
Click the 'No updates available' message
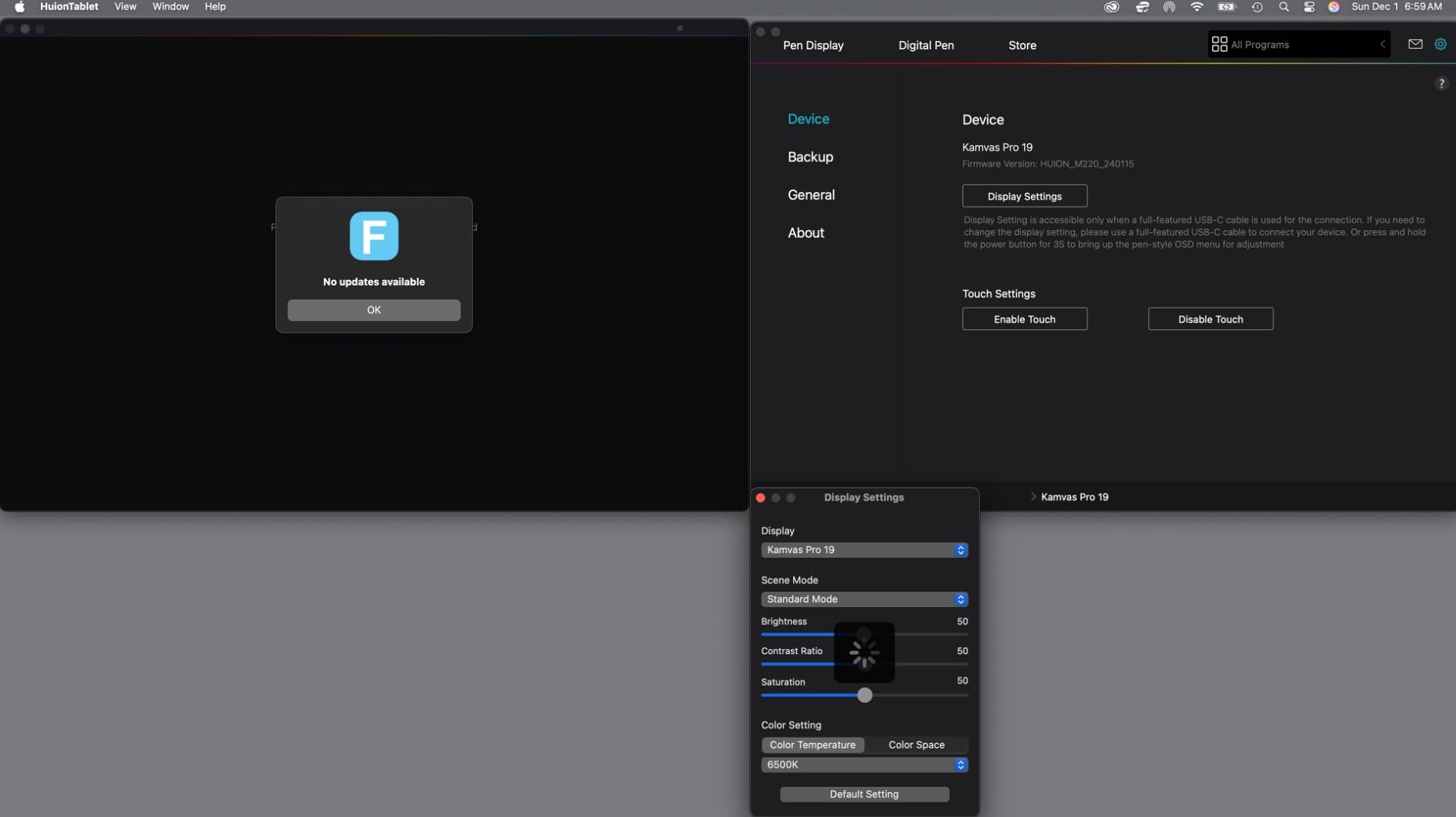374,282
